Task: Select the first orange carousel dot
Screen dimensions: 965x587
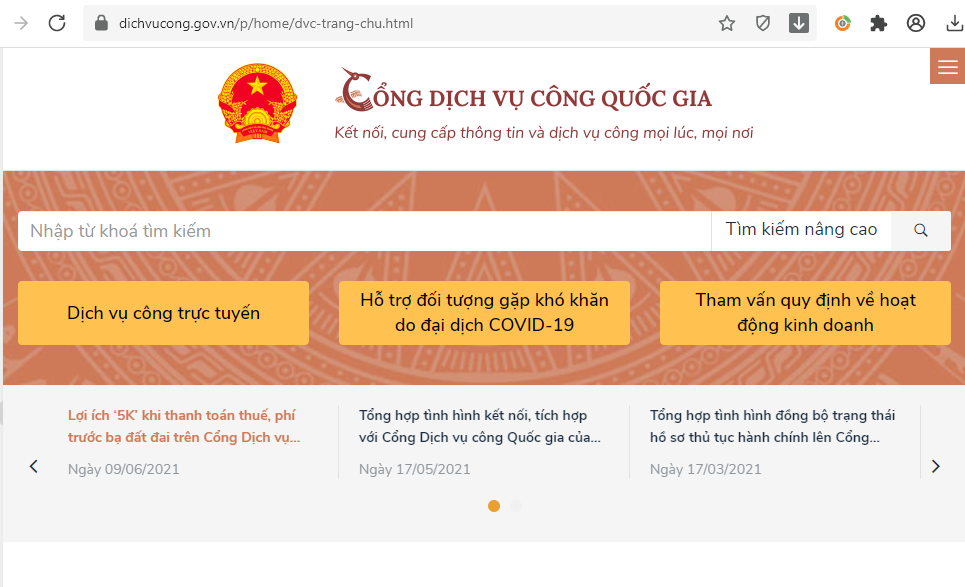Action: coord(494,506)
